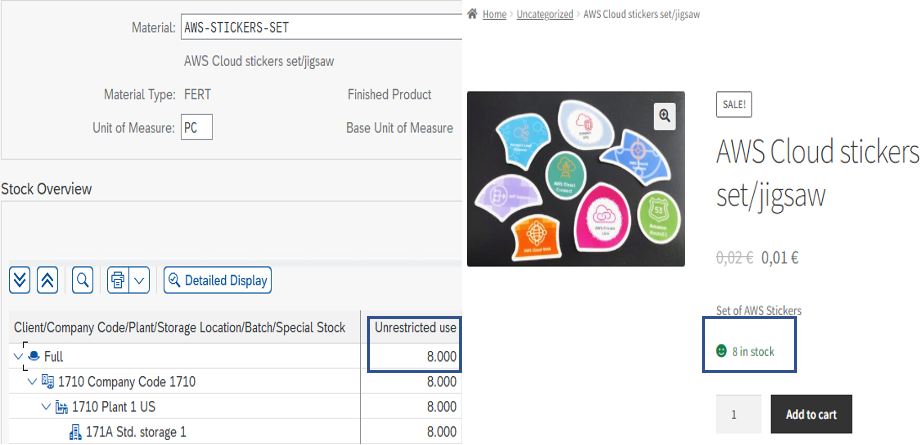The width and height of the screenshot is (924, 445).
Task: Open the Uncategorized breadcrumb link
Action: [x=544, y=14]
